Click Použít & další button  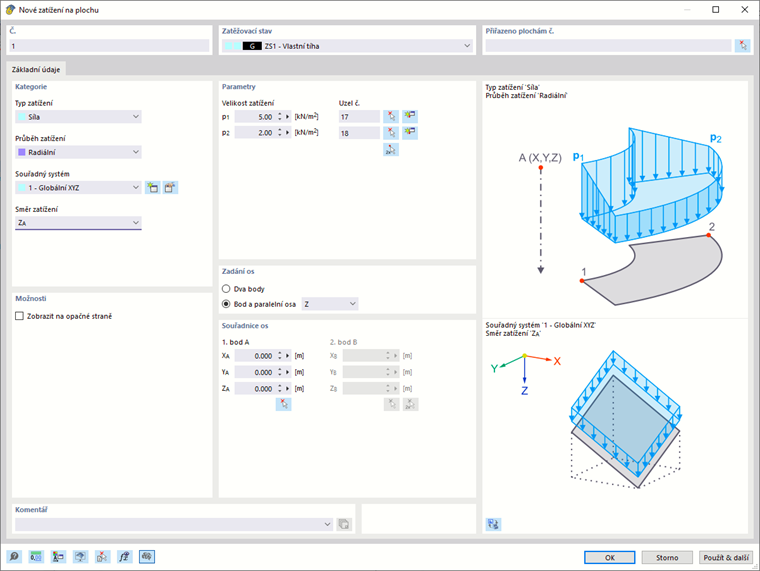click(x=726, y=557)
